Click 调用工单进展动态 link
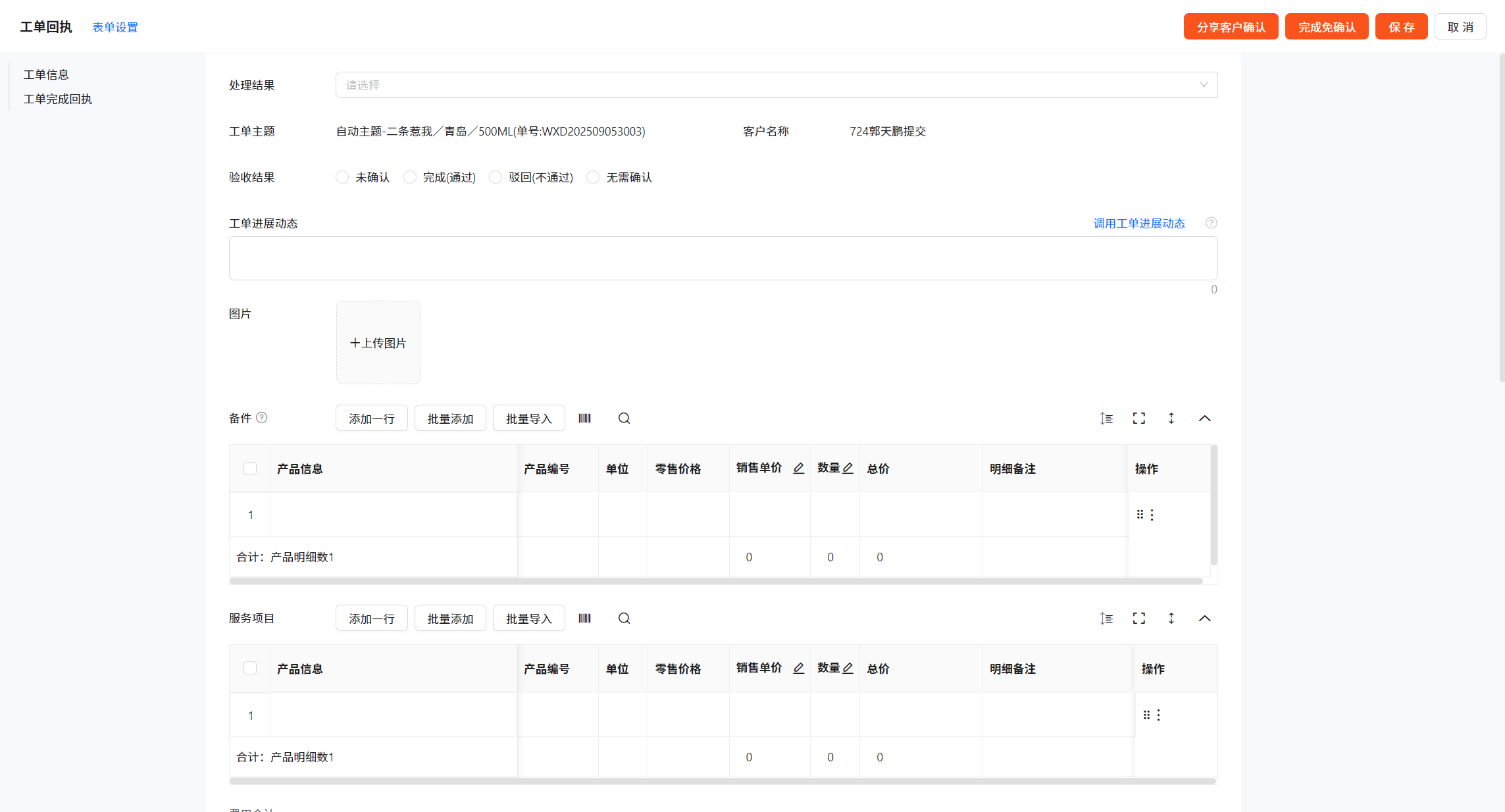Image resolution: width=1505 pixels, height=812 pixels. click(1138, 224)
